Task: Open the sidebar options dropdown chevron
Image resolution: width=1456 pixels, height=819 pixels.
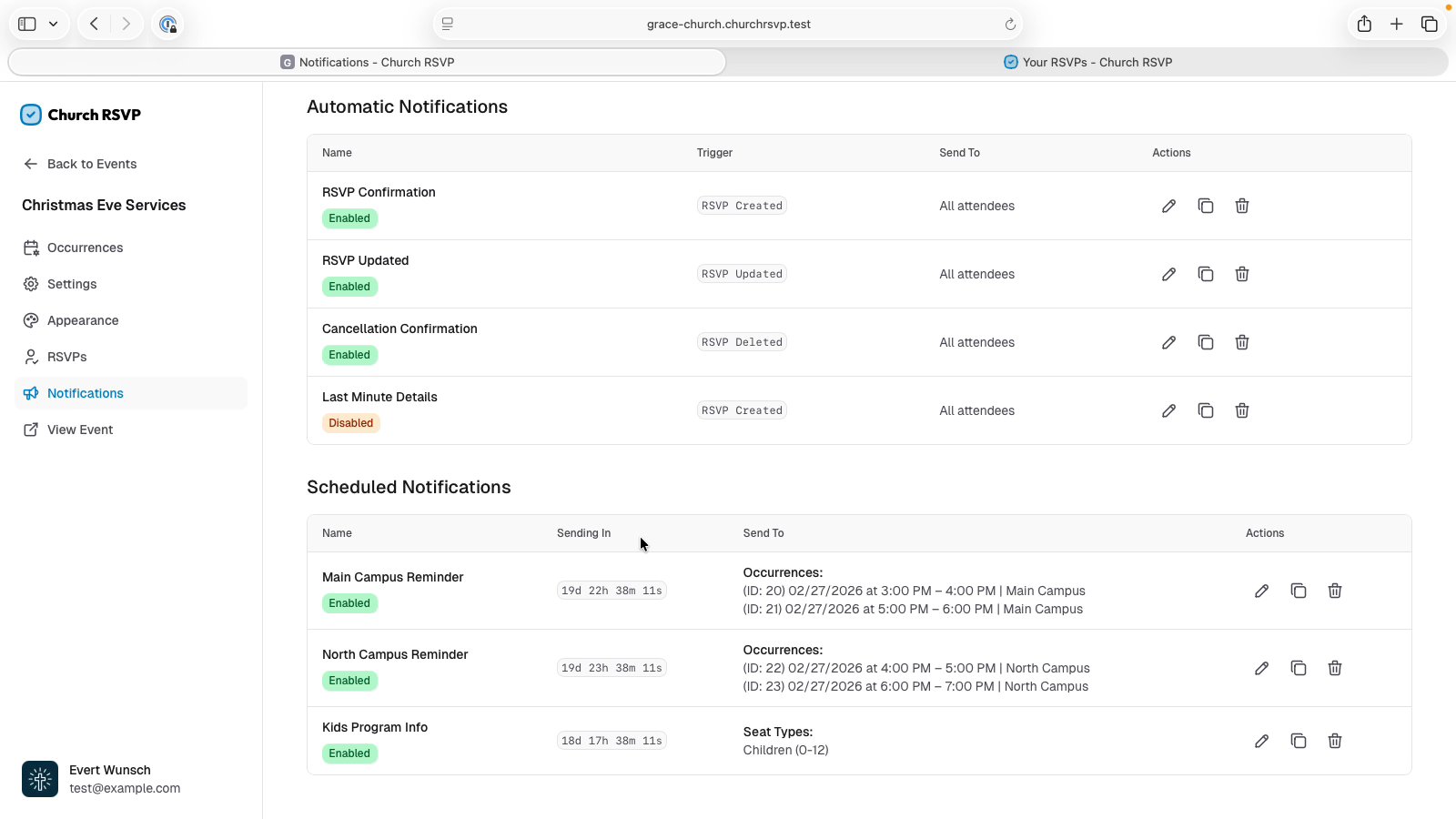Action: pos(54,25)
